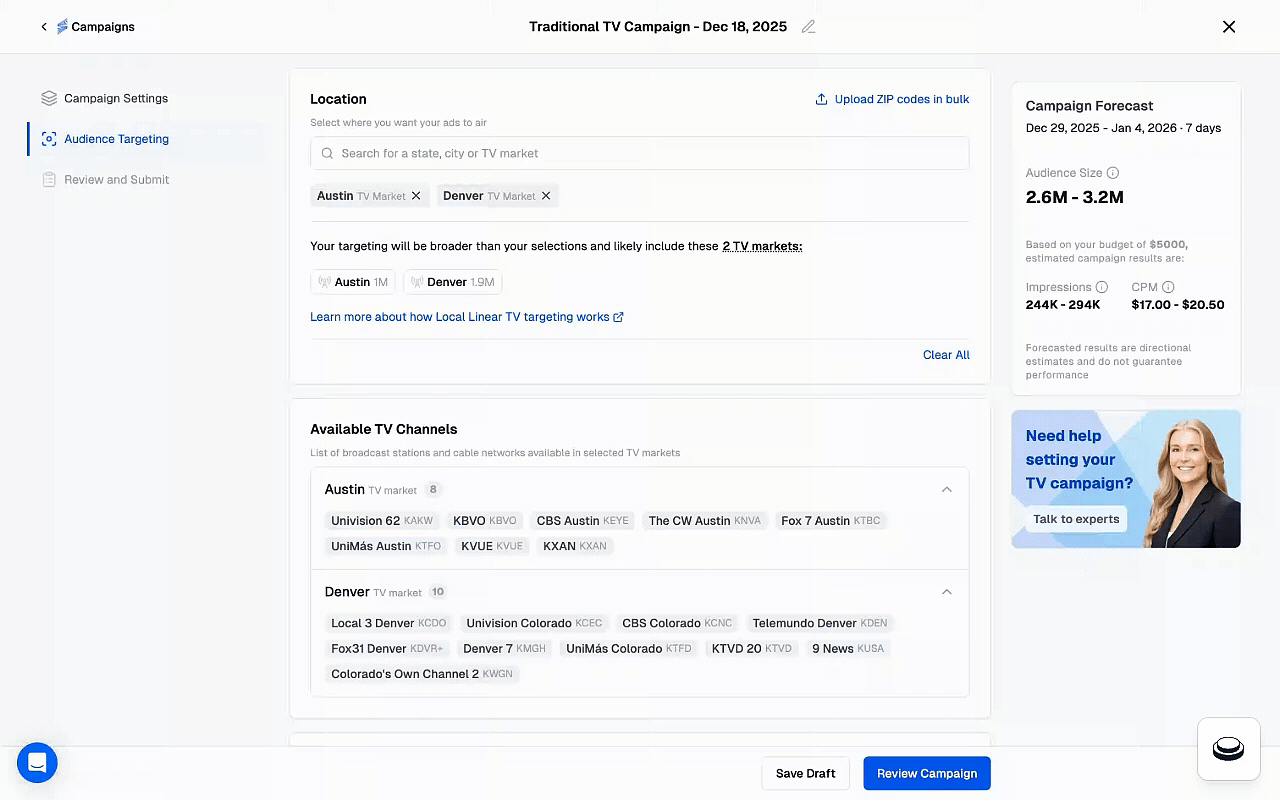Click the CBS Austin KEYE channel chip

(583, 521)
